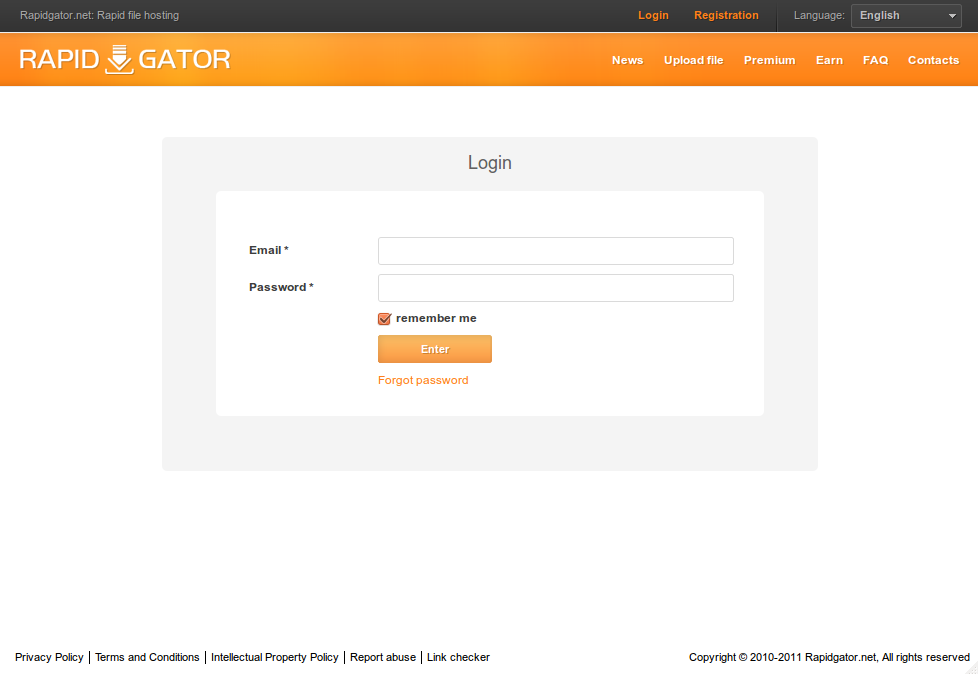
Task: Uncheck the remember me checkbox
Action: 384,319
